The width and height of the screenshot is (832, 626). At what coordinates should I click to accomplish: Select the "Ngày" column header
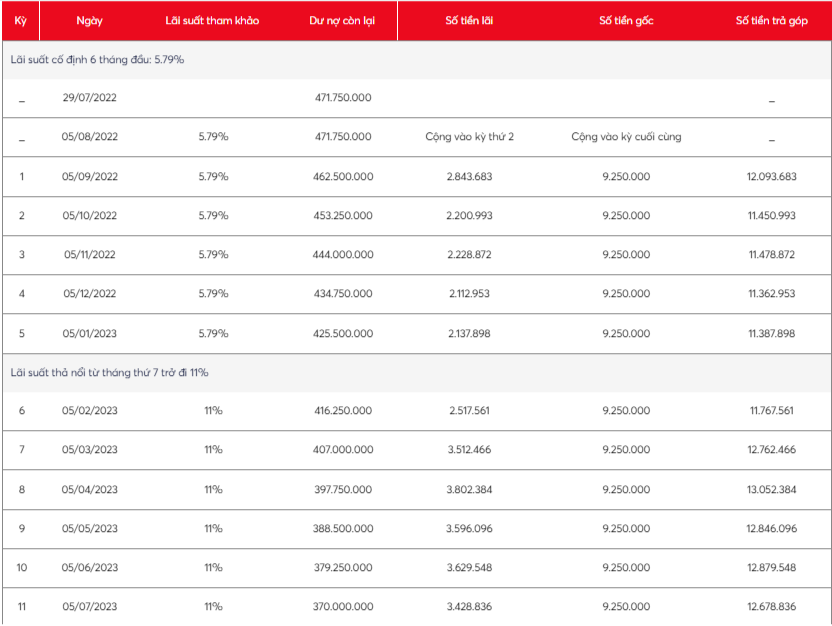click(90, 21)
